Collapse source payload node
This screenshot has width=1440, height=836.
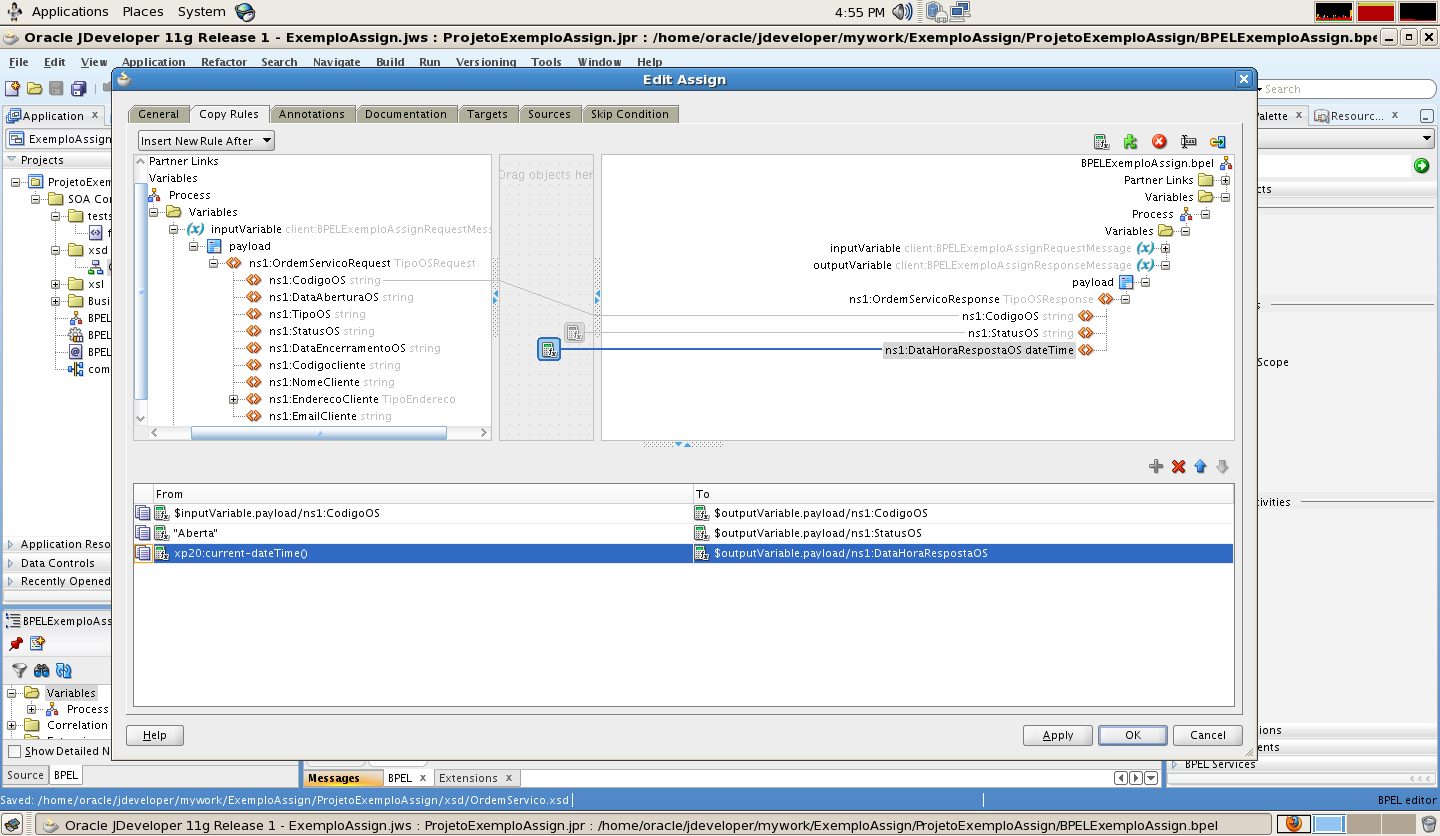(194, 246)
